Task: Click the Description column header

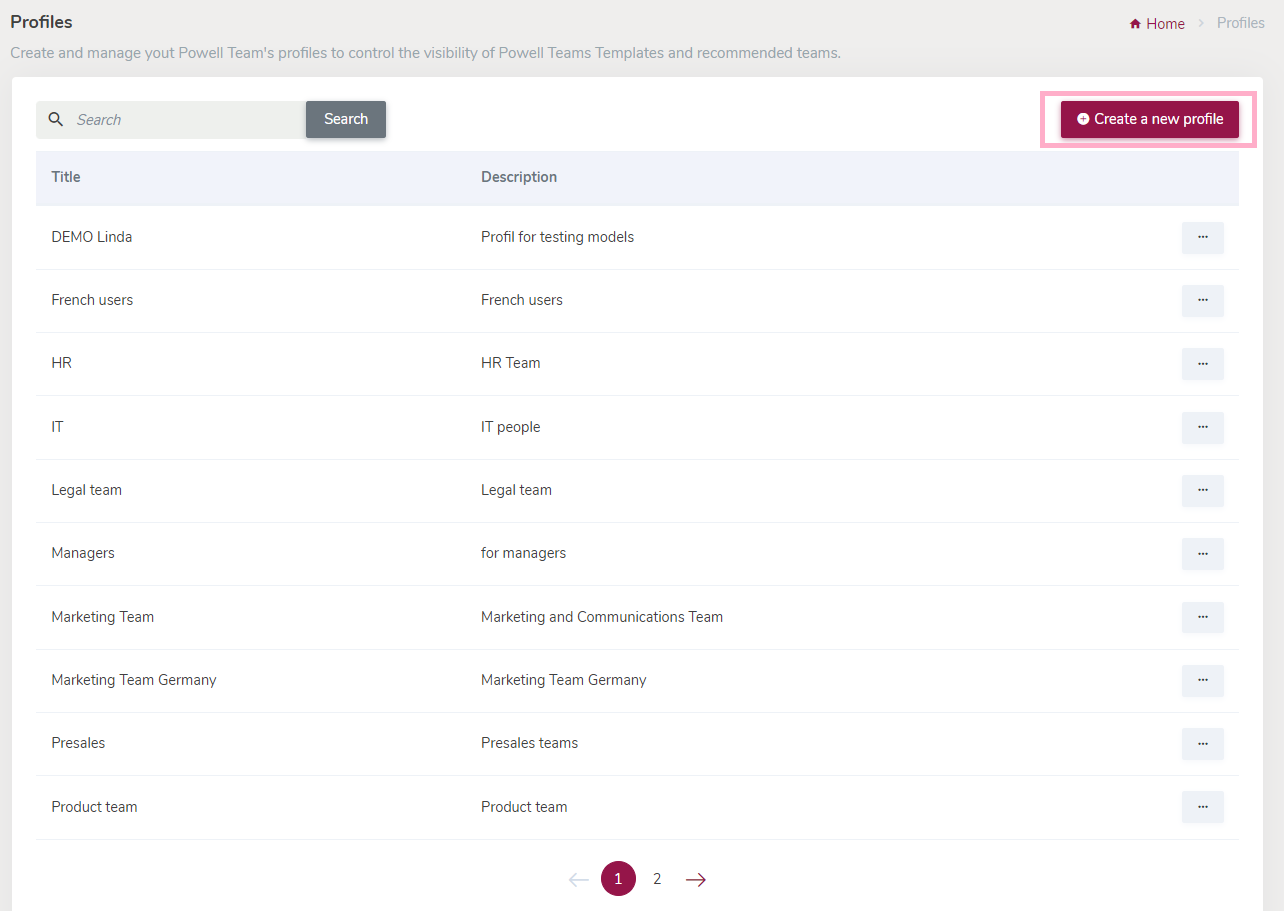Action: point(519,177)
